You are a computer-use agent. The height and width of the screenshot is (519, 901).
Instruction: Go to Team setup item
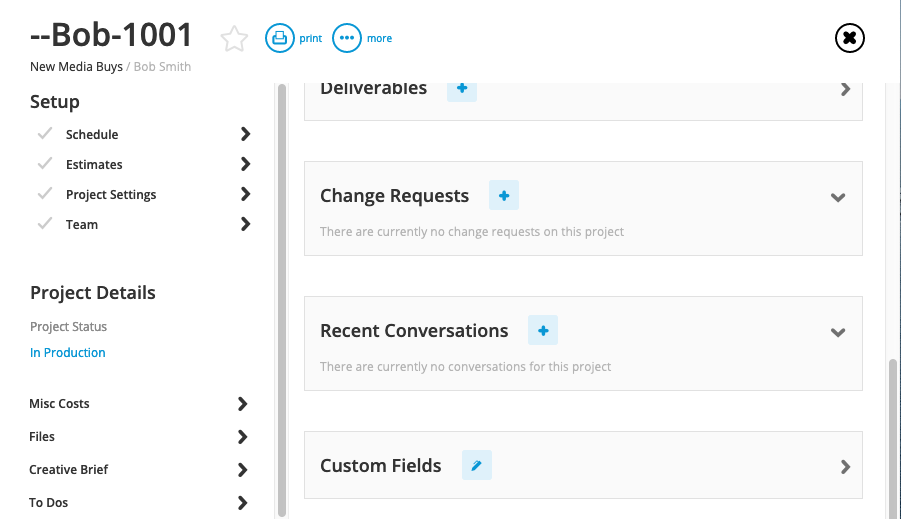82,225
